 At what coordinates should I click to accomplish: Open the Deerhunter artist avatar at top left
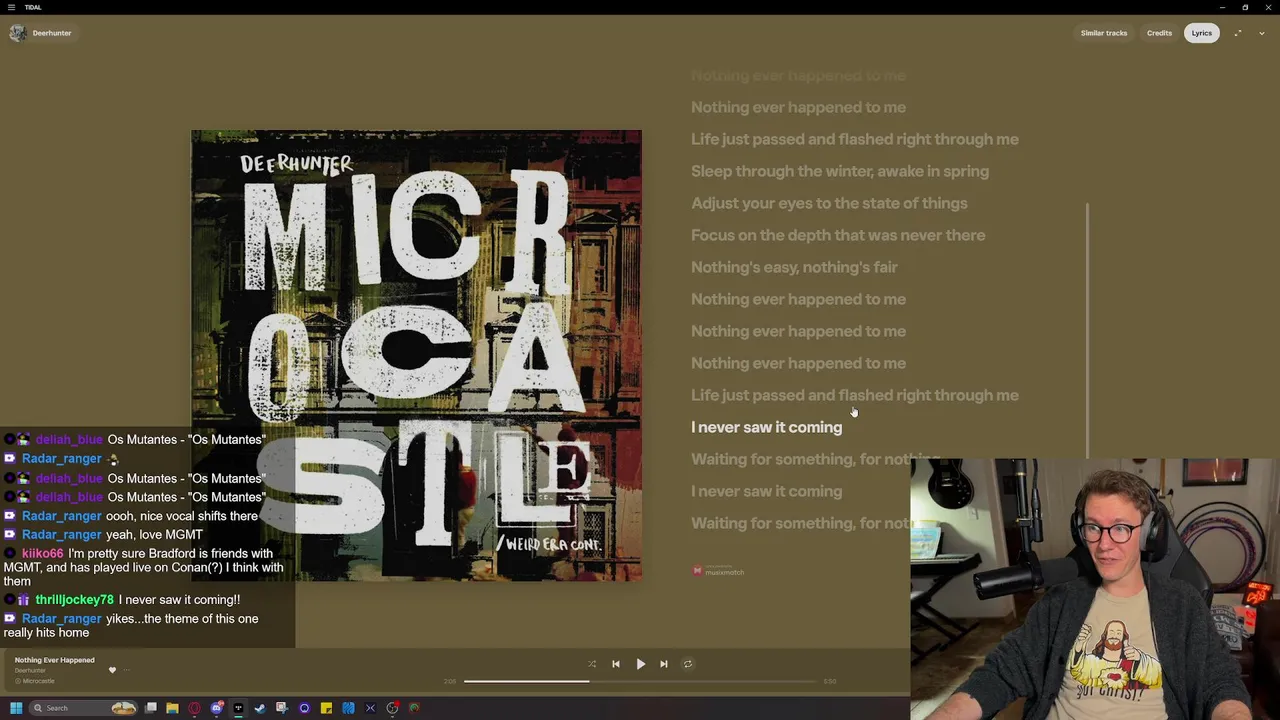(18, 33)
